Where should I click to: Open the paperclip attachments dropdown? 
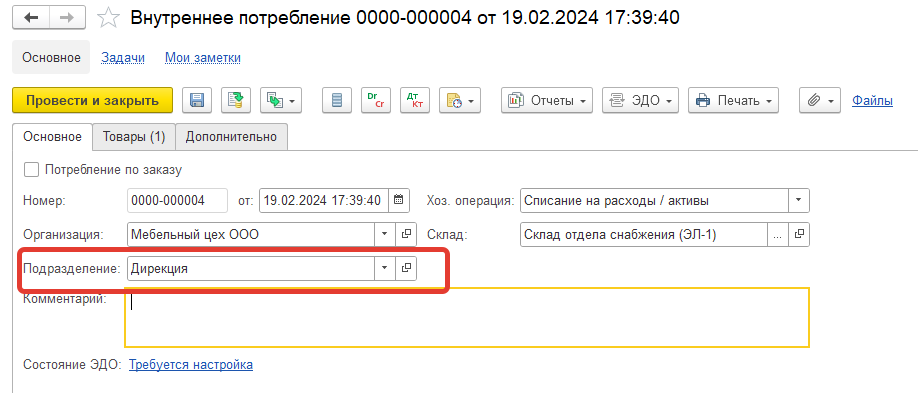pos(820,100)
